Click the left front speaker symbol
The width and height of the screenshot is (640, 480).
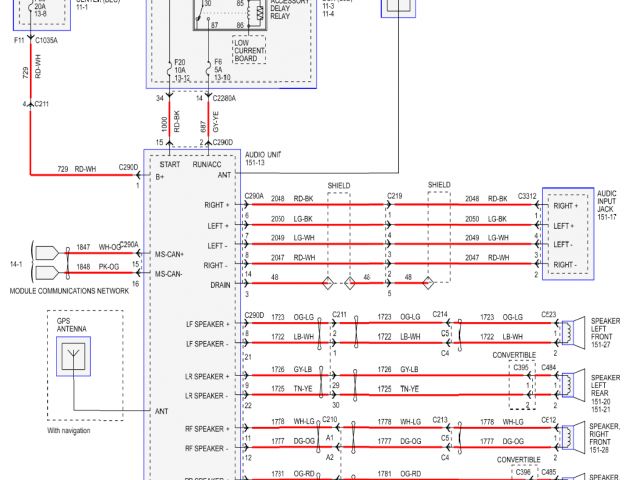[573, 332]
